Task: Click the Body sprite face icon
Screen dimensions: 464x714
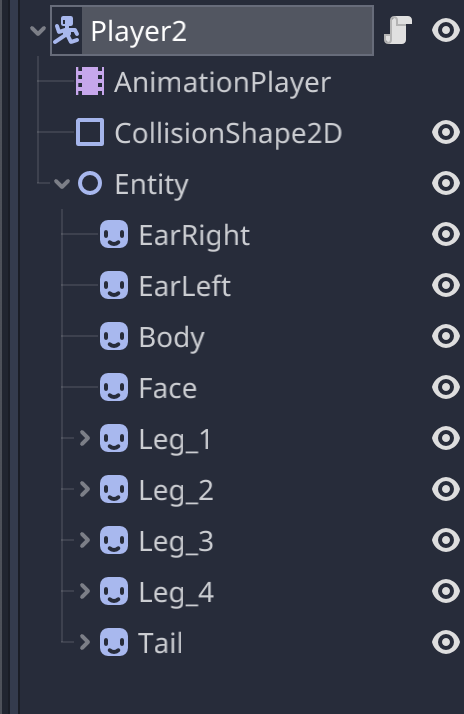Action: (x=114, y=337)
